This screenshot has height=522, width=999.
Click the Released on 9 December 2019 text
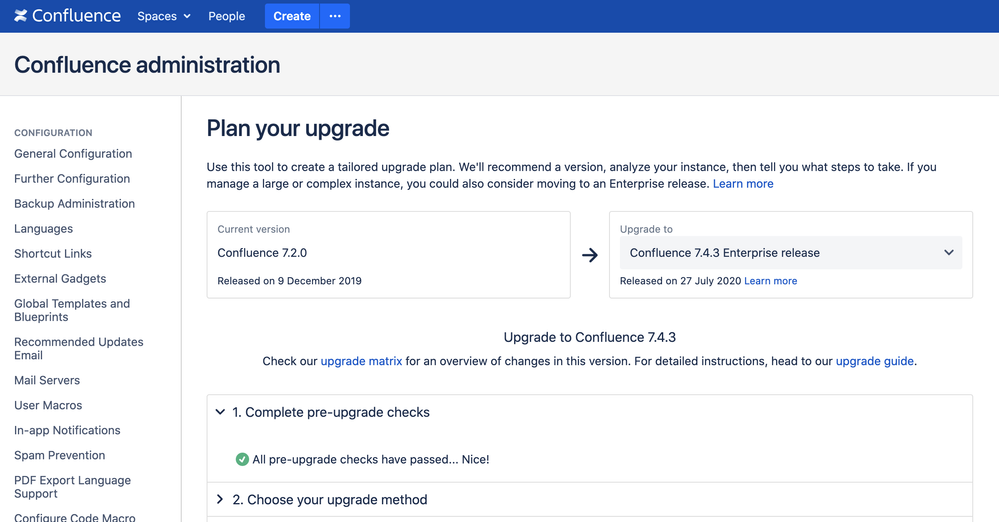pos(289,280)
